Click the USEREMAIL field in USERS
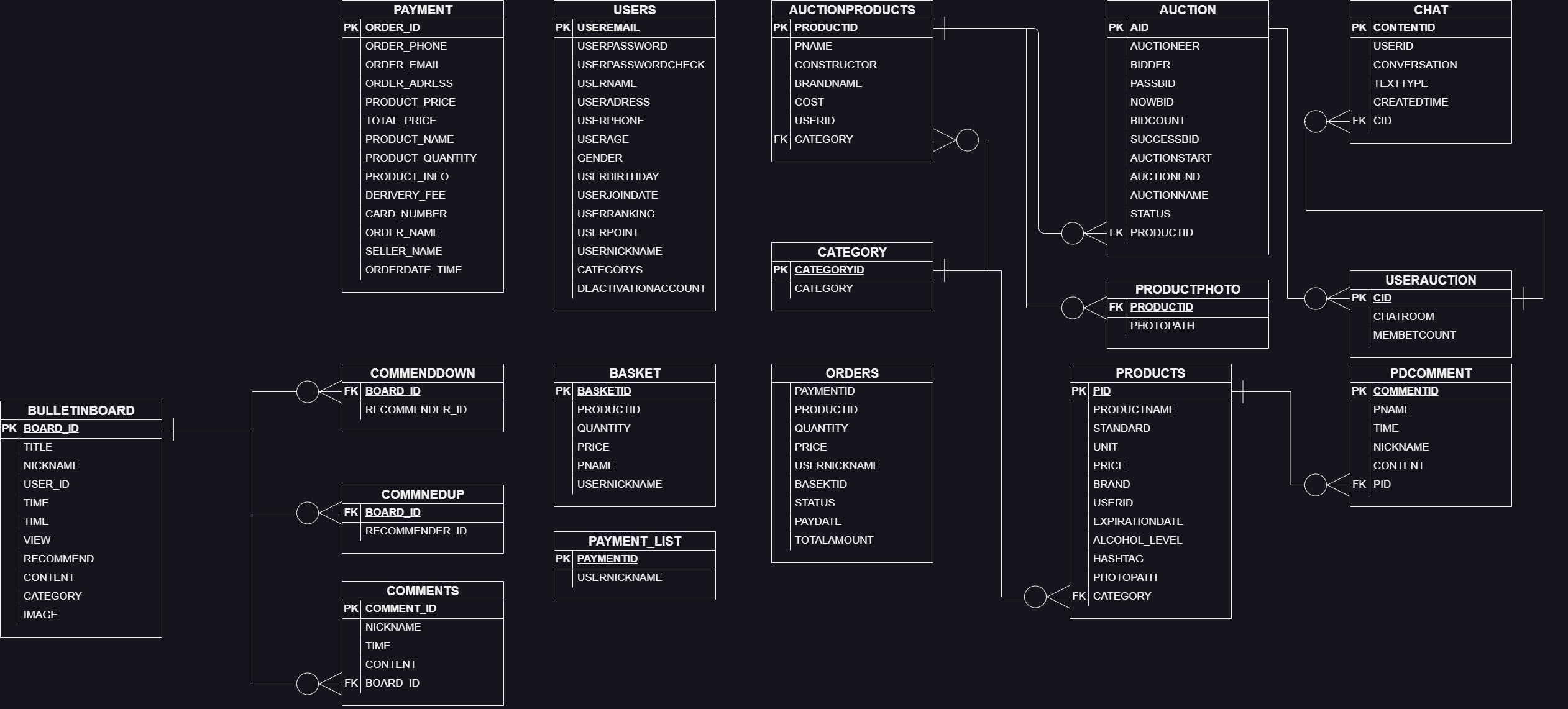 click(606, 27)
